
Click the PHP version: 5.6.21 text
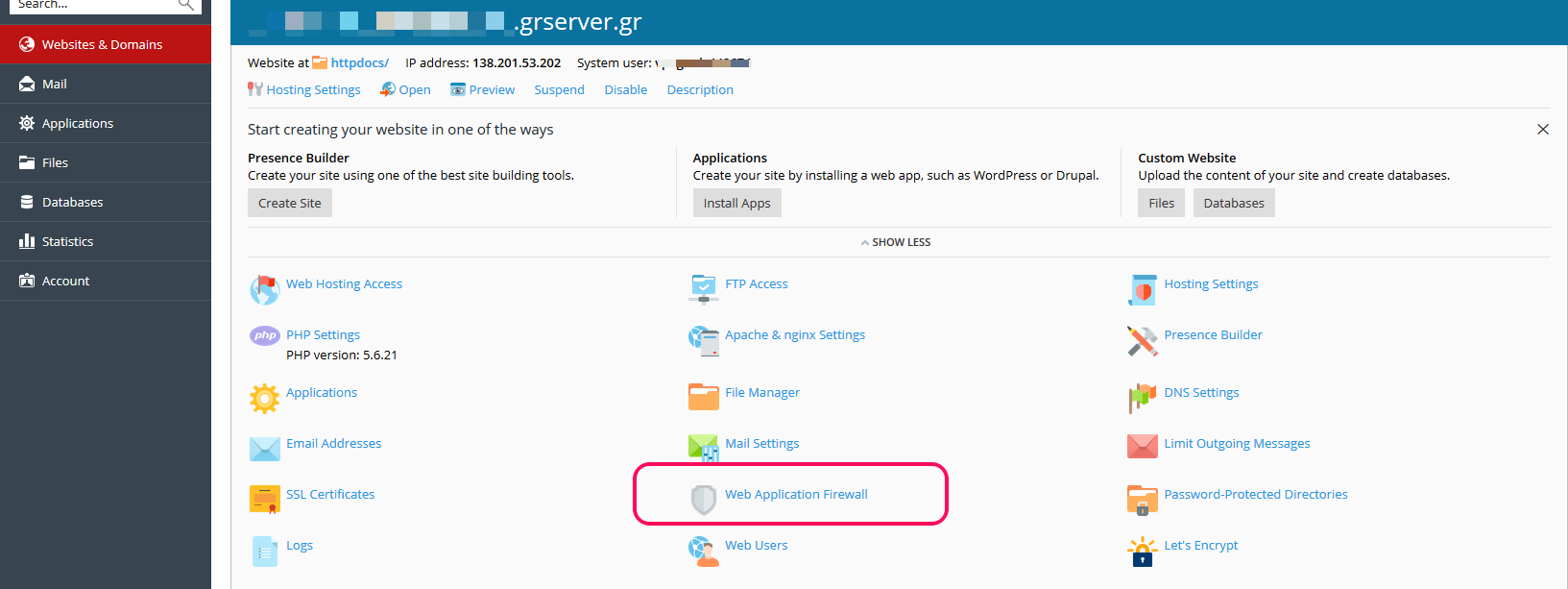coord(342,355)
